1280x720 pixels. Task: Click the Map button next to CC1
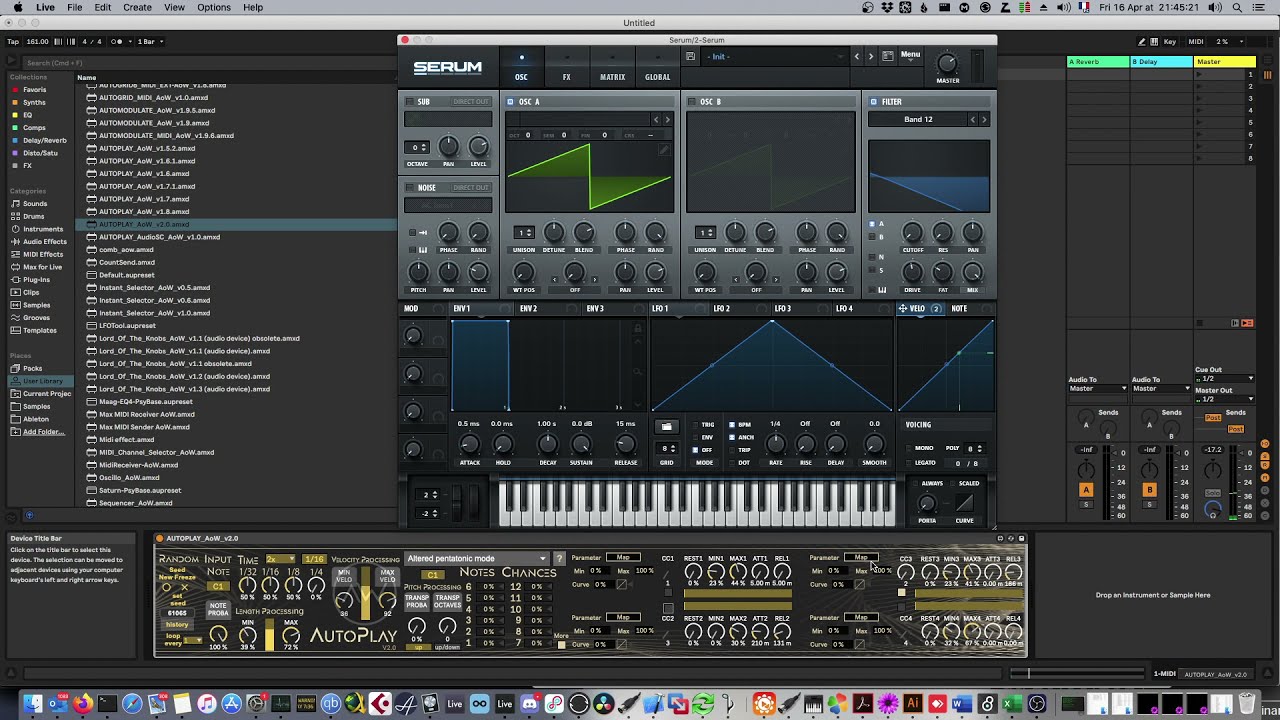pos(623,558)
